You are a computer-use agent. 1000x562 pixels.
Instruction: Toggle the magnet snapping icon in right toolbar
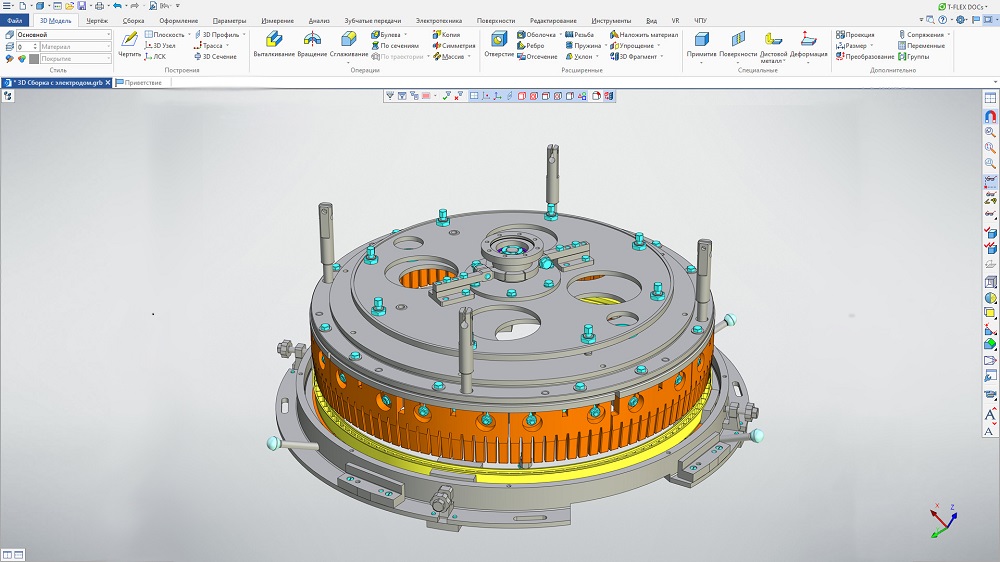coord(990,116)
